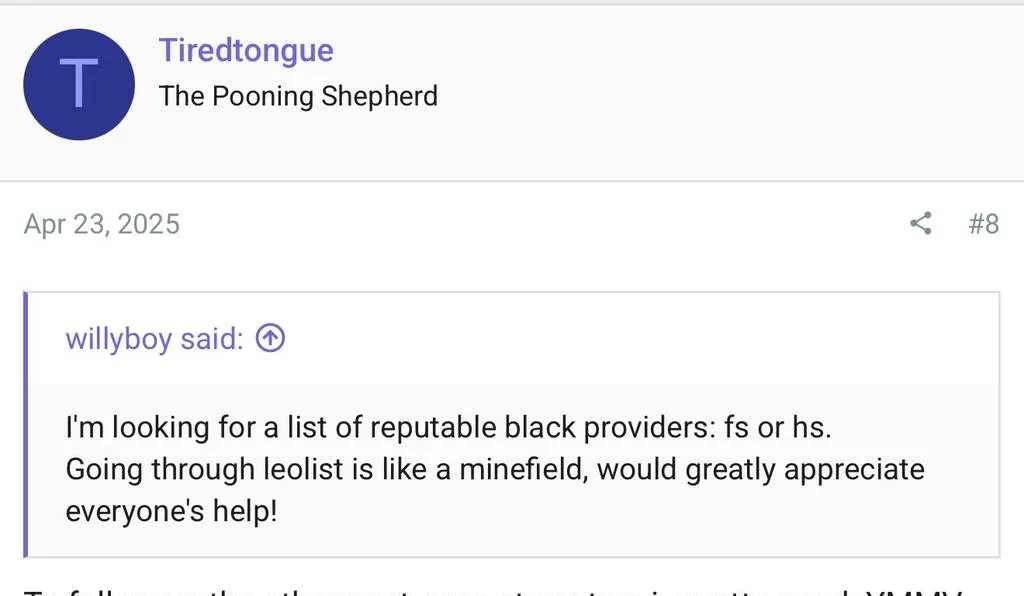This screenshot has height=596, width=1024.
Task: Click the cut-off reply text below the quote
Action: 493,592
